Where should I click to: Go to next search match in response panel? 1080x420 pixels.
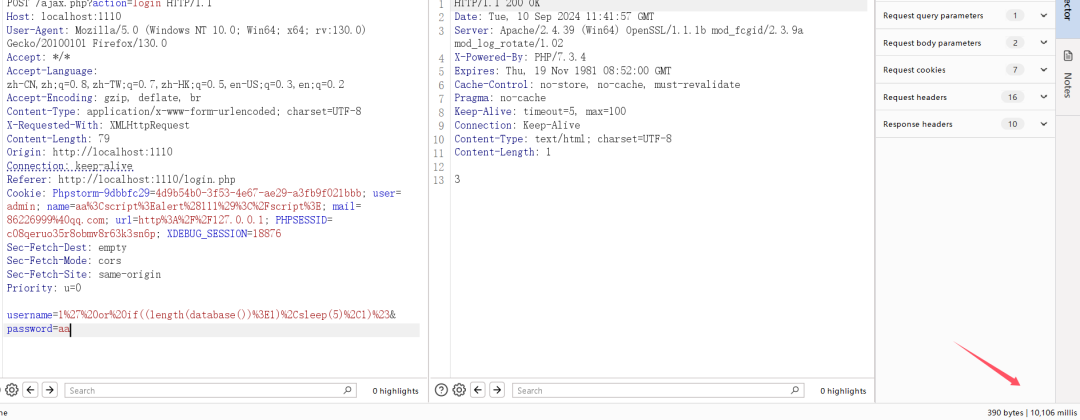(497, 390)
